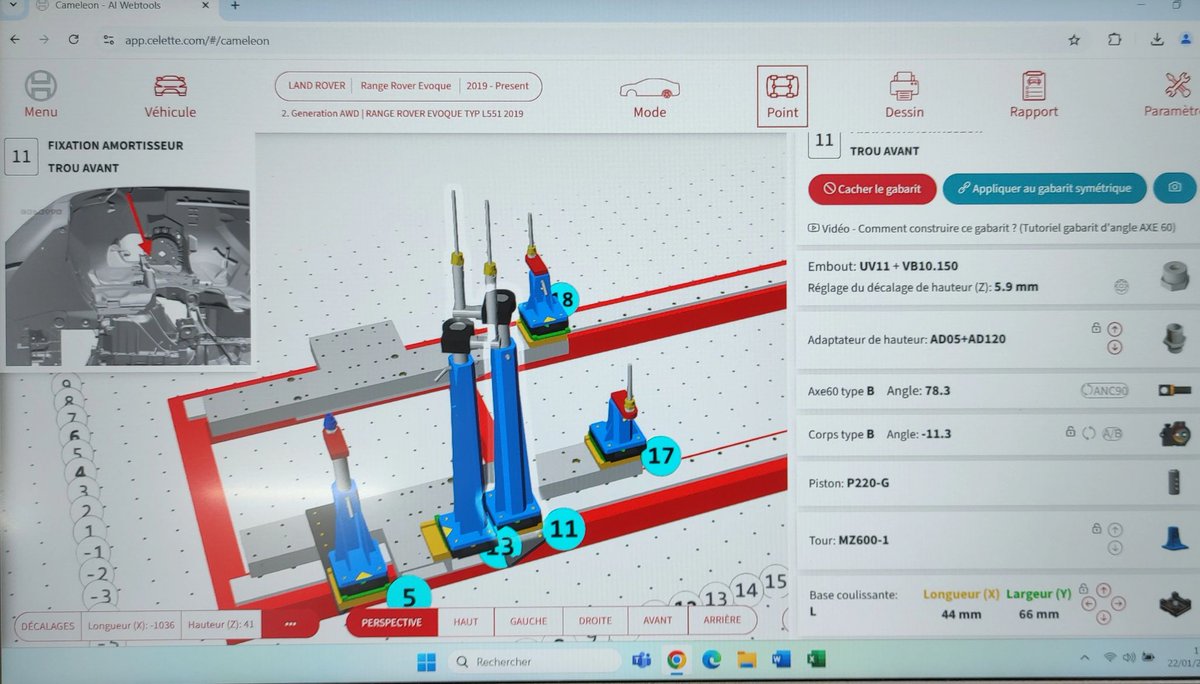Select the Point tool
The height and width of the screenshot is (684, 1200).
coord(782,96)
